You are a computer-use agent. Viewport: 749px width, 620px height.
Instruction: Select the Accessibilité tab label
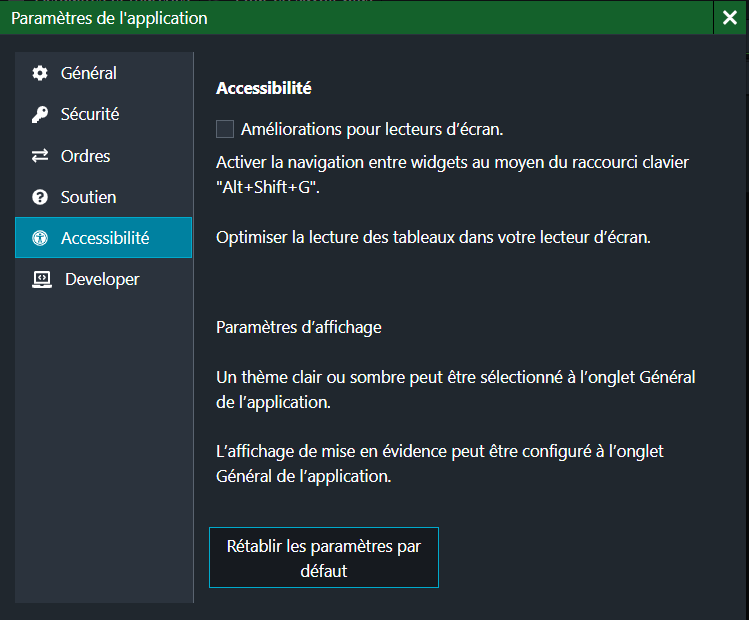click(105, 238)
